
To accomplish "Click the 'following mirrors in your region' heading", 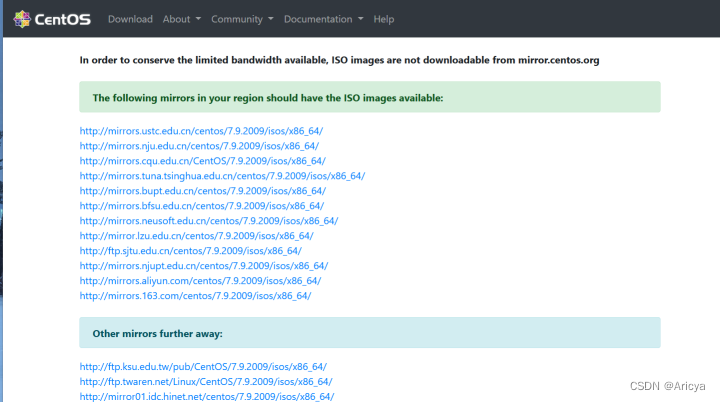I will 268,98.
